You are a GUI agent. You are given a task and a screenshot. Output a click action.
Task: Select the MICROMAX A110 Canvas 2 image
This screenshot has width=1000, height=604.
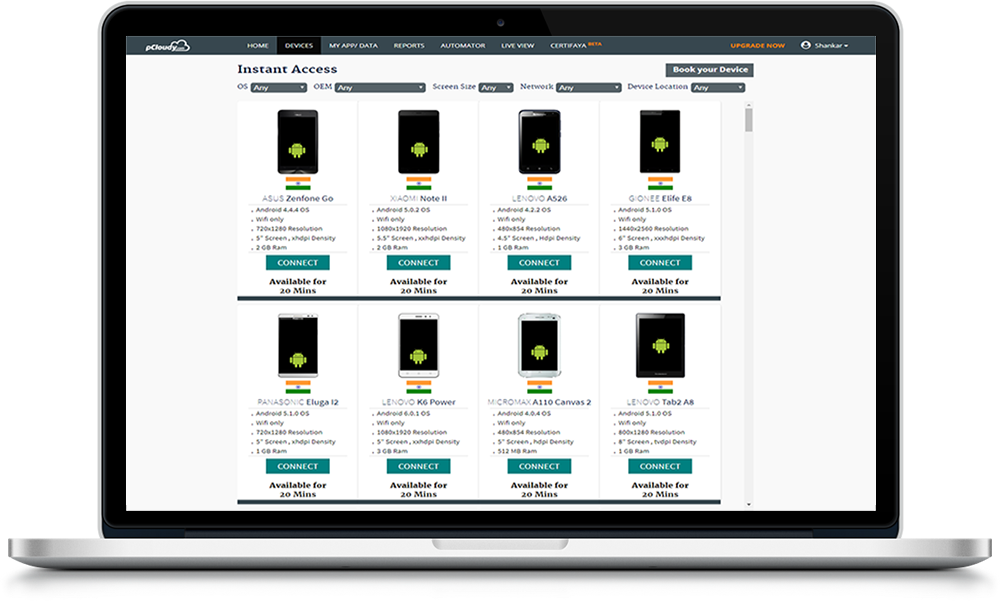tap(540, 346)
